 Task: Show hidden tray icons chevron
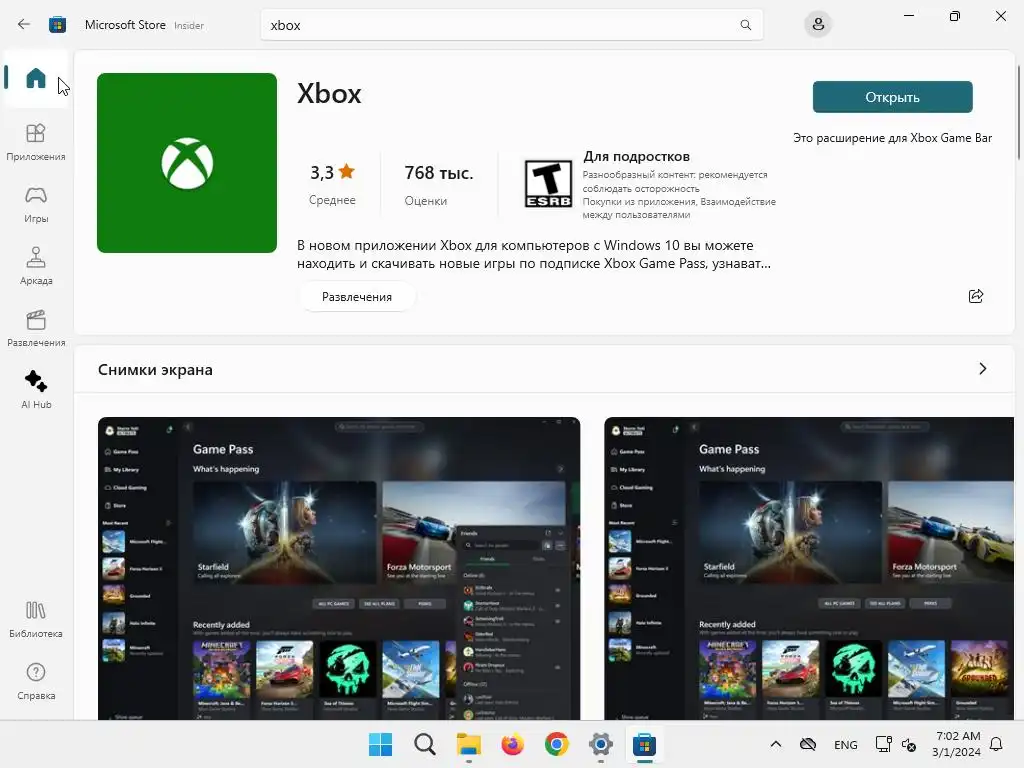(x=776, y=744)
